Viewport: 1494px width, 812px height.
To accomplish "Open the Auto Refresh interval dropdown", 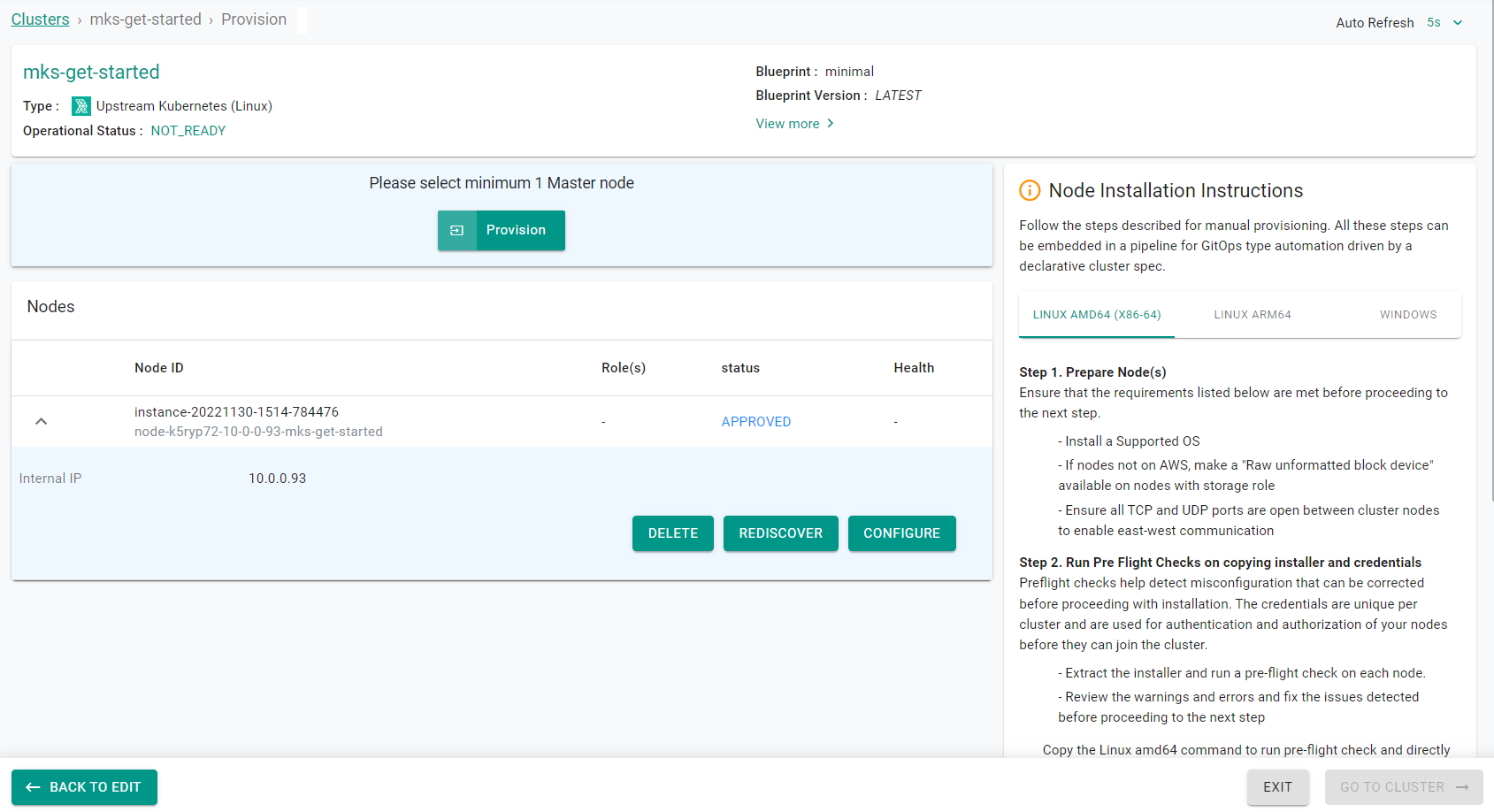I will [1445, 23].
